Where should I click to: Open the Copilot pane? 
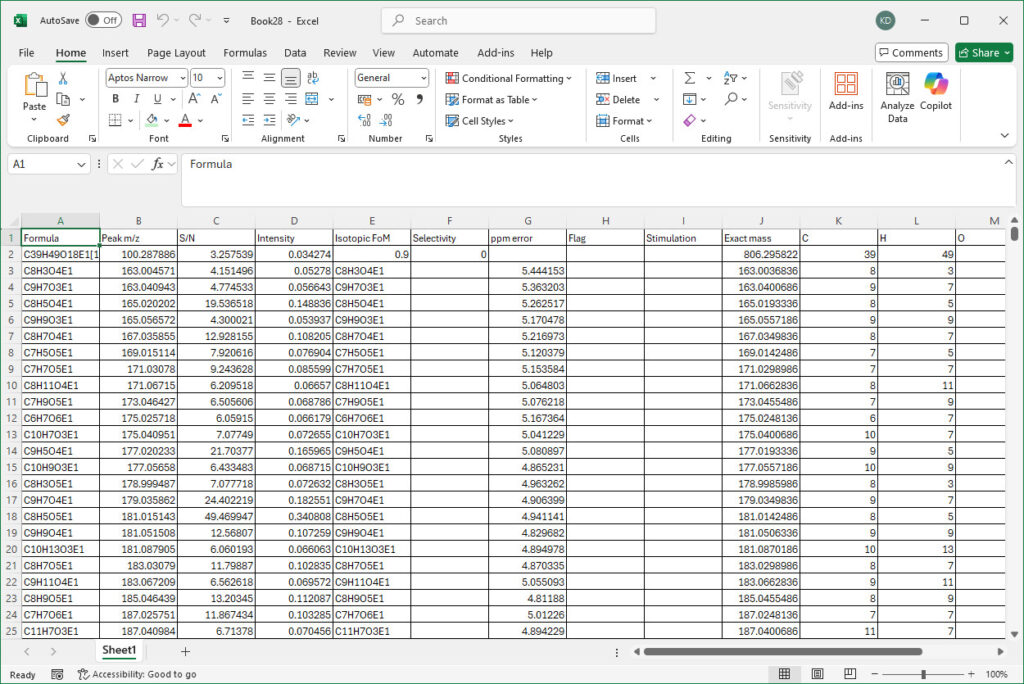(936, 90)
